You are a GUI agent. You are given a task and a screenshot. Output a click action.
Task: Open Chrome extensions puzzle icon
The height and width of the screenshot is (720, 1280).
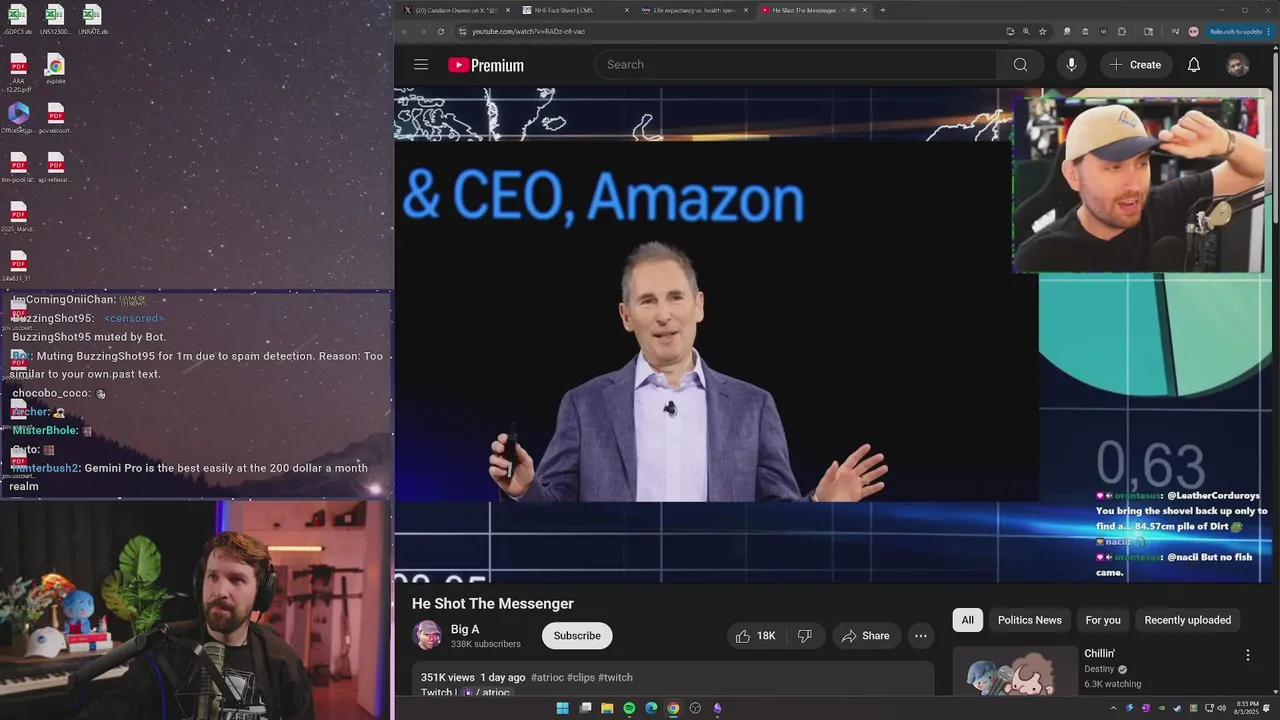pos(1121,31)
